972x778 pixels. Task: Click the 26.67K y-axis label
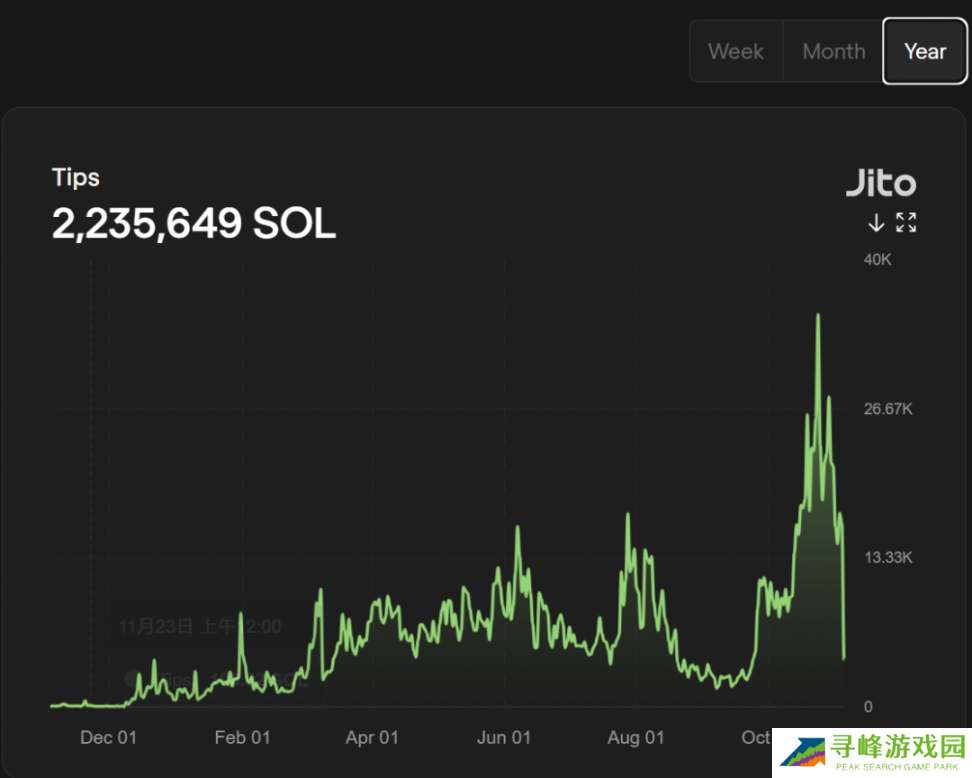coord(888,409)
